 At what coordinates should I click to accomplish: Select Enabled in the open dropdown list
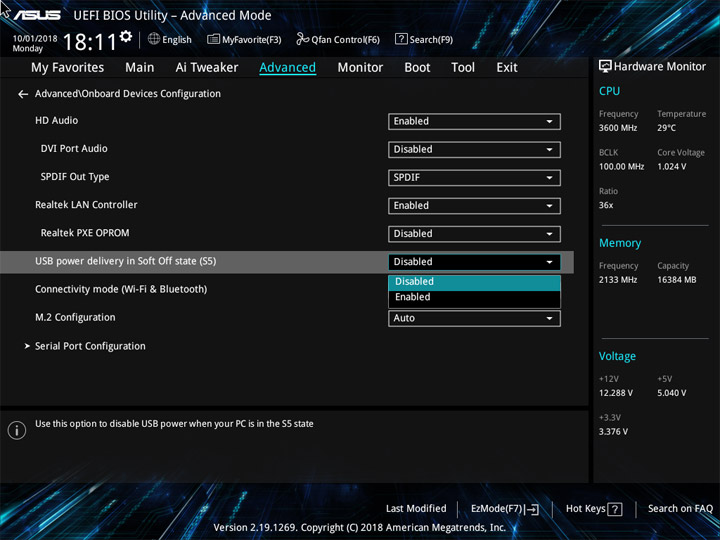474,297
